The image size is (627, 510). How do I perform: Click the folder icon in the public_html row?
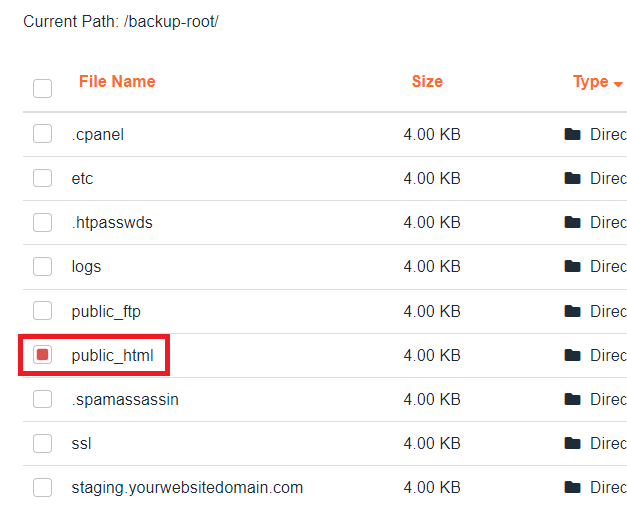pos(572,355)
